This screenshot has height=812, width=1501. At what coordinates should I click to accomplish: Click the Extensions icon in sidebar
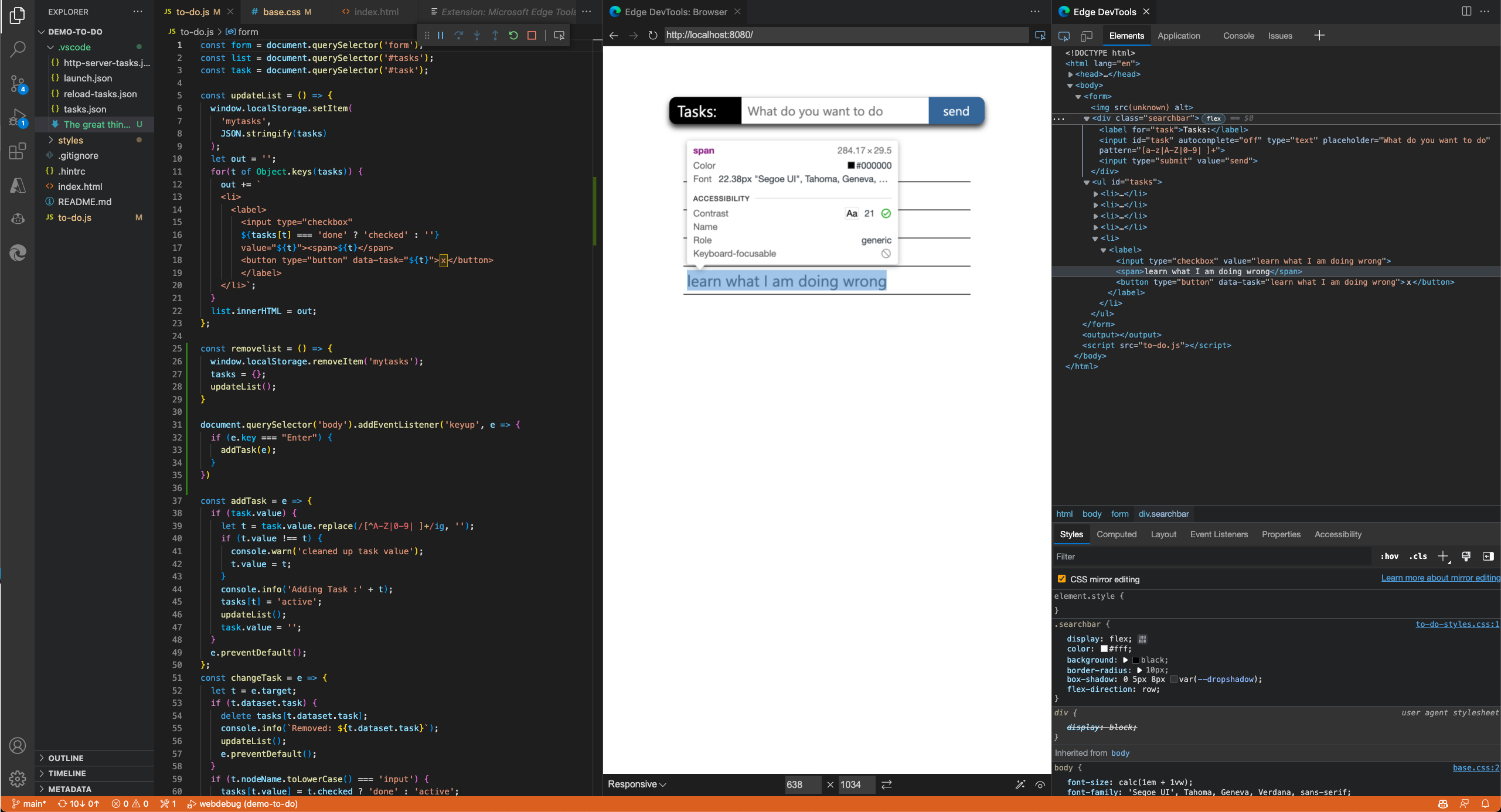[20, 155]
